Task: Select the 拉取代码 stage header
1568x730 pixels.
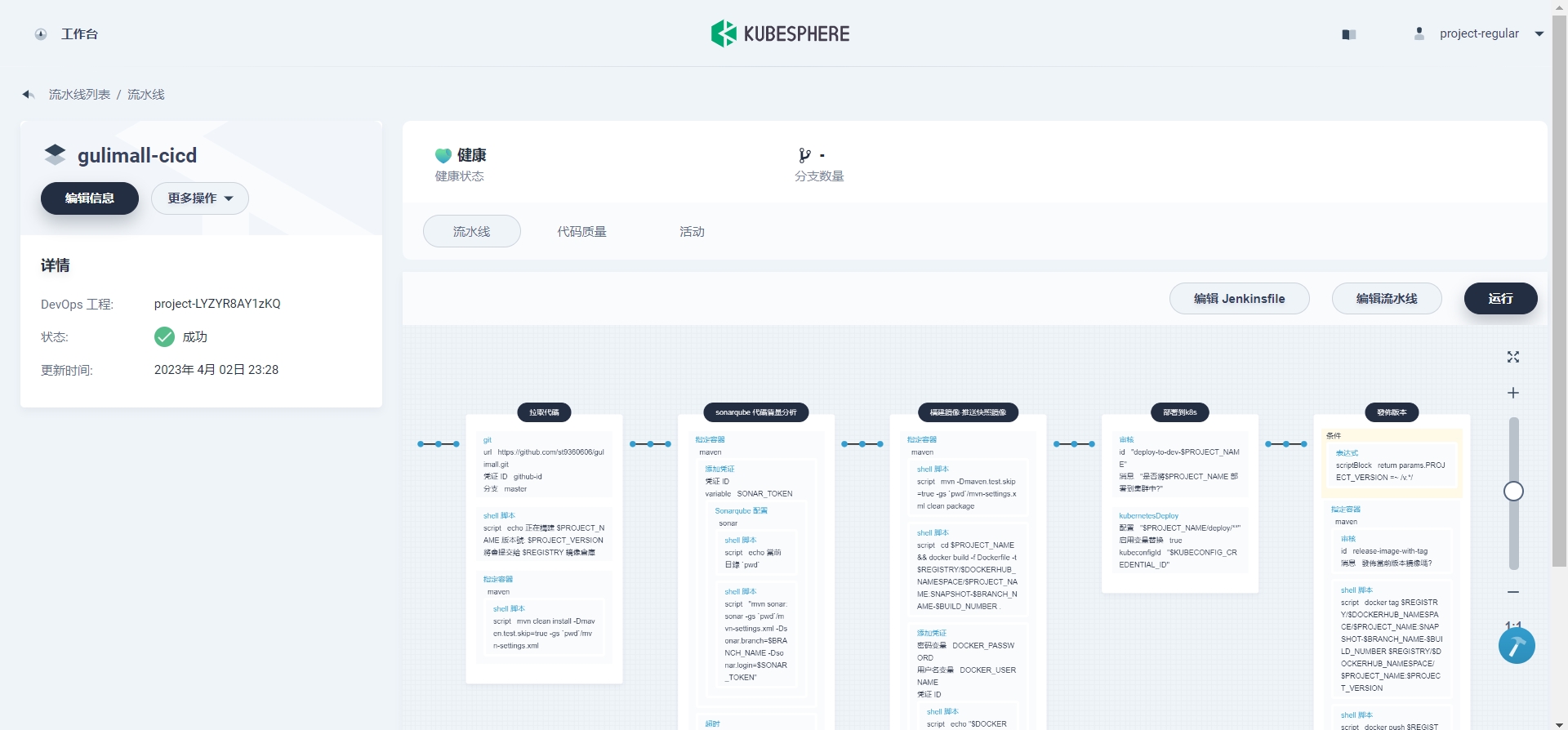Action: (x=545, y=412)
